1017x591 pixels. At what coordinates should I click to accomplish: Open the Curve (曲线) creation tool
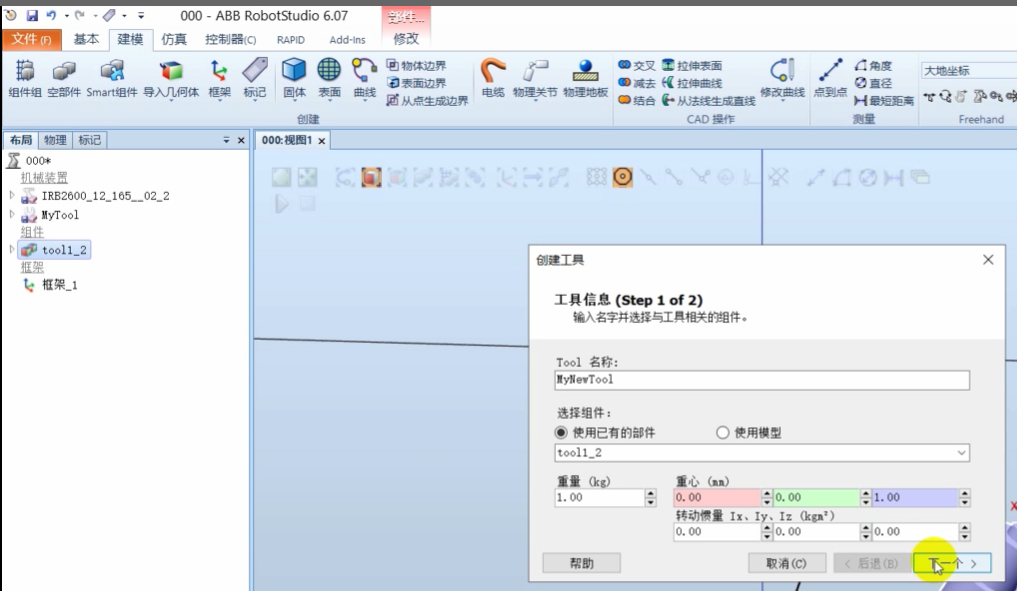[x=364, y=78]
